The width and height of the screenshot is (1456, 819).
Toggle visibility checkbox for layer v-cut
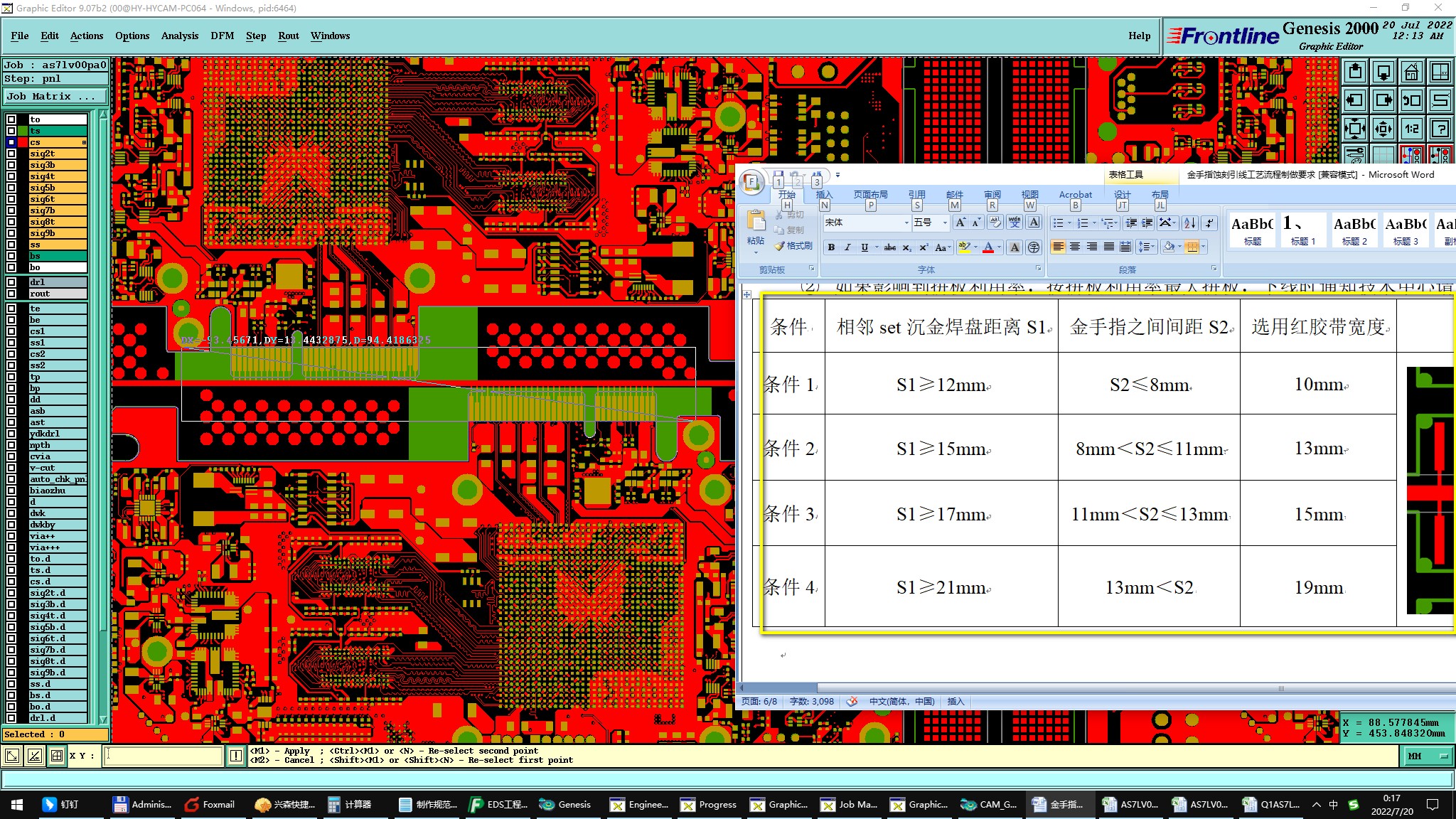click(x=11, y=468)
